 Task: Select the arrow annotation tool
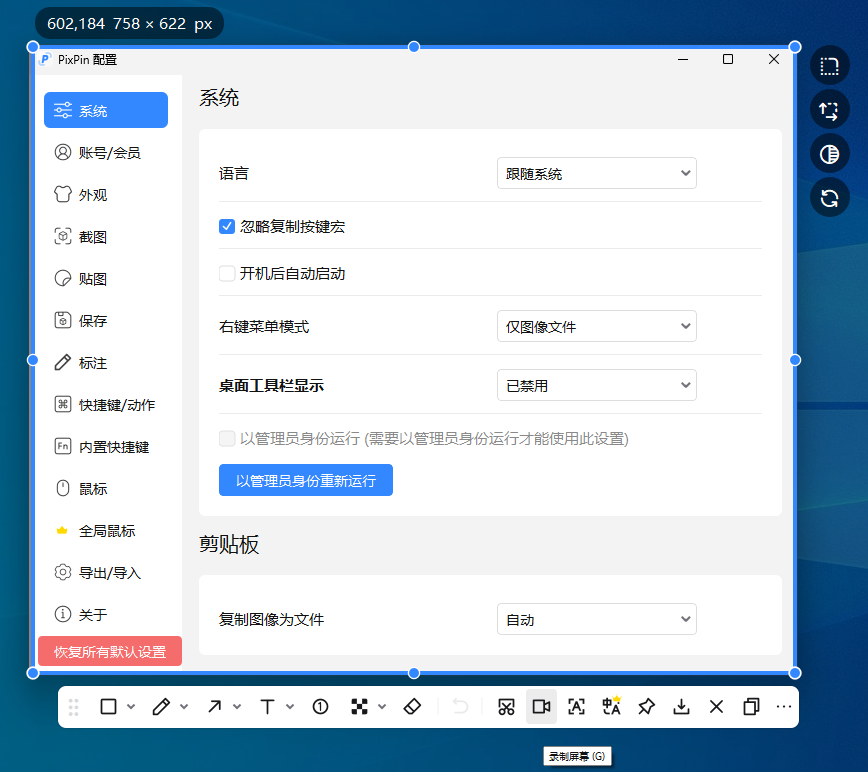pyautogui.click(x=214, y=707)
